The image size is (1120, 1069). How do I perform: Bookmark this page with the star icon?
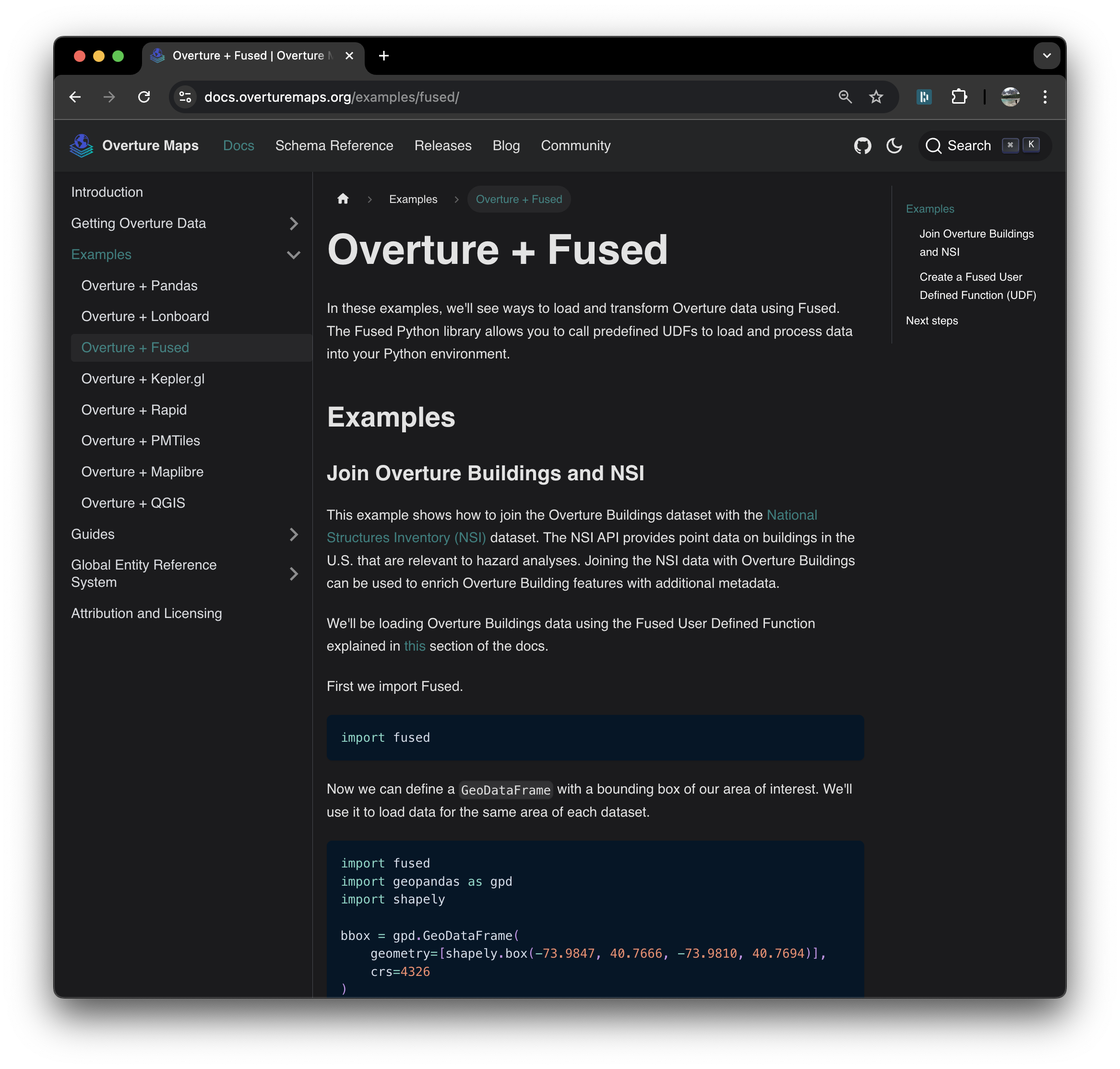875,97
